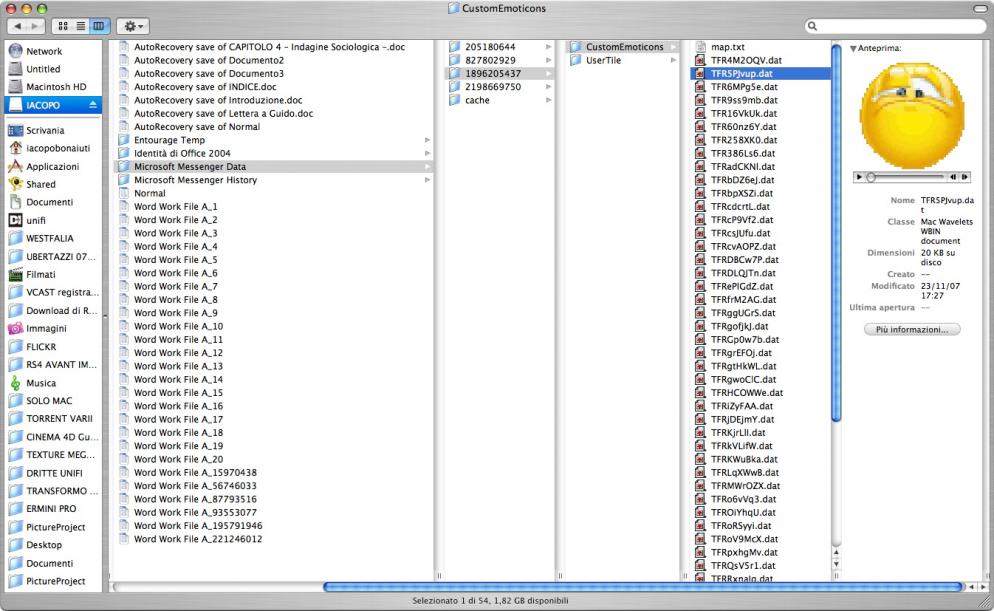This screenshot has height=611, width=994.
Task: Go forward with the toolbar forward arrow
Action: coord(36,26)
